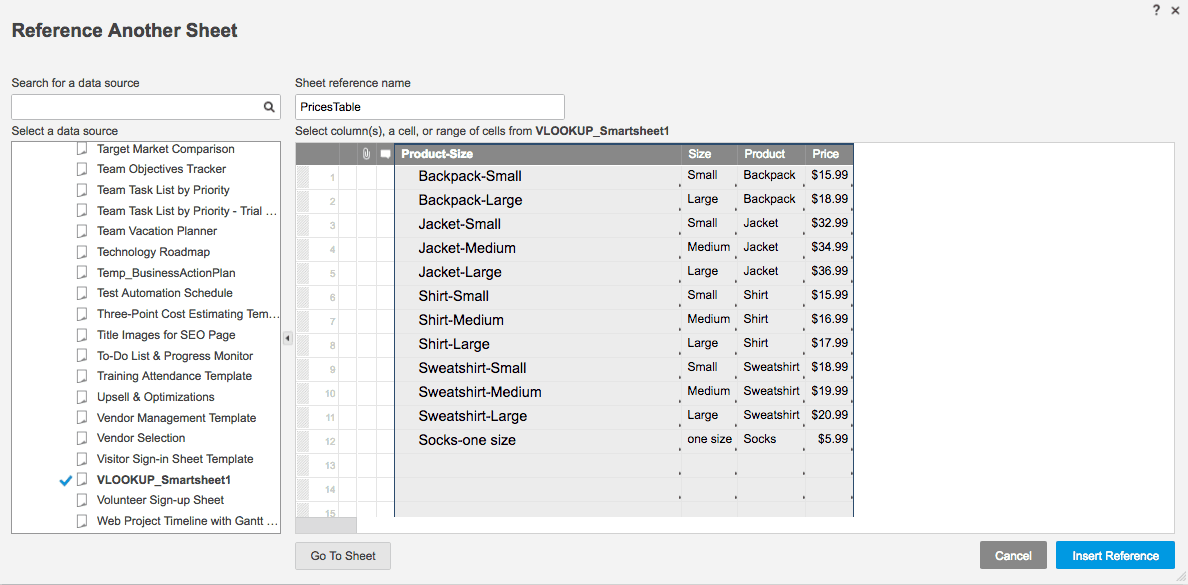
Task: Click sheet icon beside Technology Roadmap
Action: tap(83, 252)
